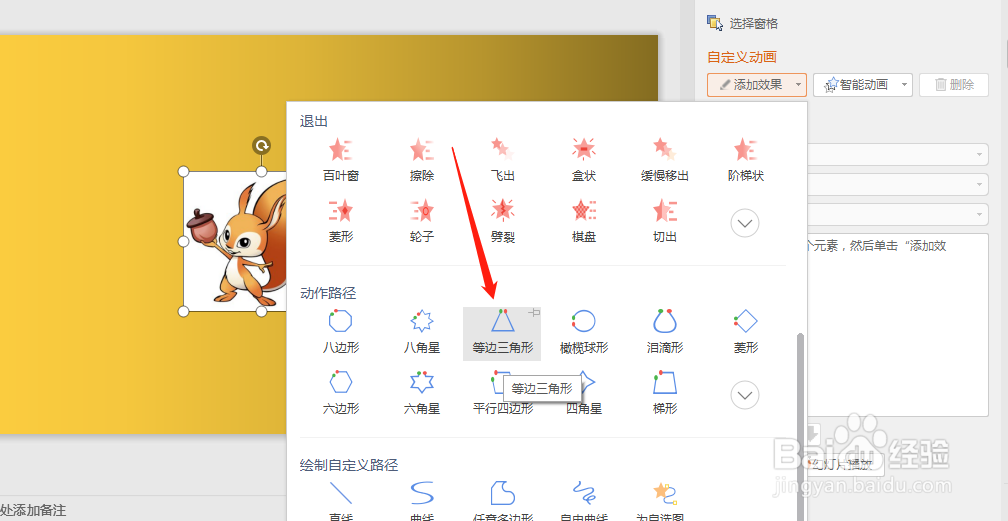Viewport: 1008px width, 521px height.
Task: Apply the 泪滴形 motion path
Action: click(665, 332)
